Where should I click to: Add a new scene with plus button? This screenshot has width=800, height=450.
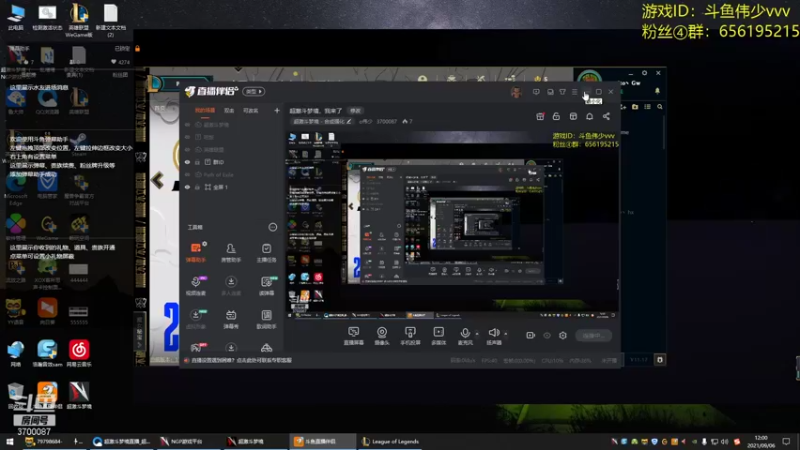(277, 110)
